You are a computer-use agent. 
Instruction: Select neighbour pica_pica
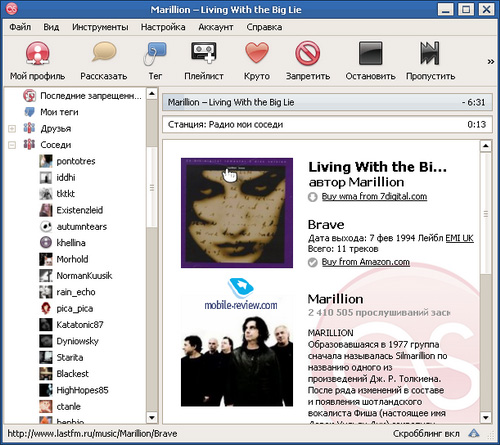point(75,309)
